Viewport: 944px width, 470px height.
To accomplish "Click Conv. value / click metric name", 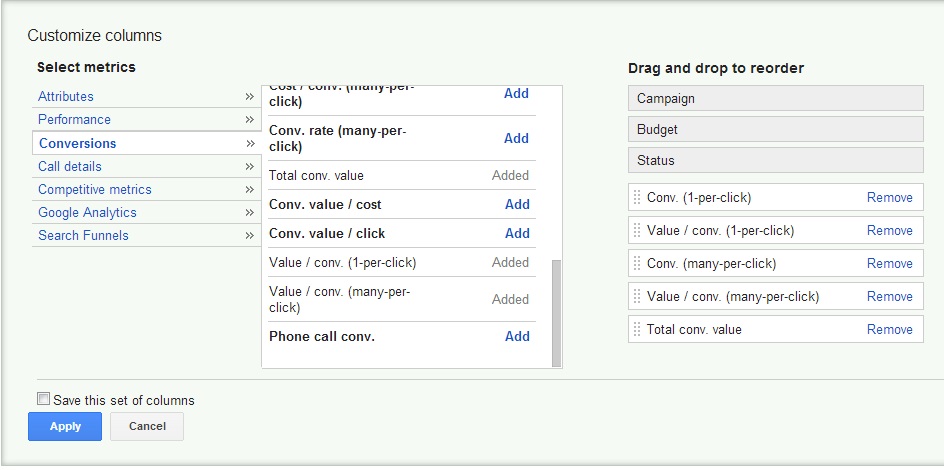I will click(327, 233).
